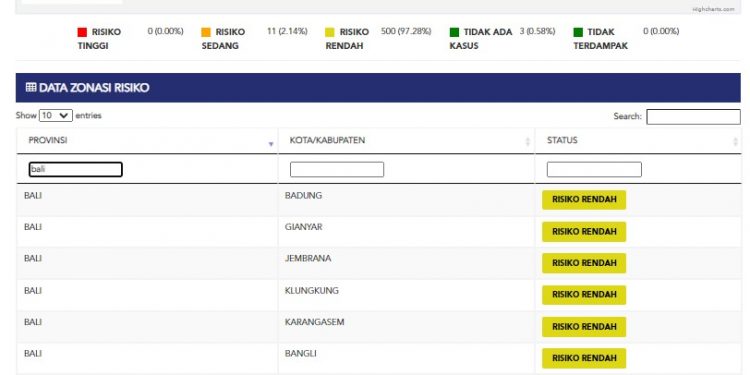
Task: Click Risiko Rendah badge for Badung
Action: [584, 200]
